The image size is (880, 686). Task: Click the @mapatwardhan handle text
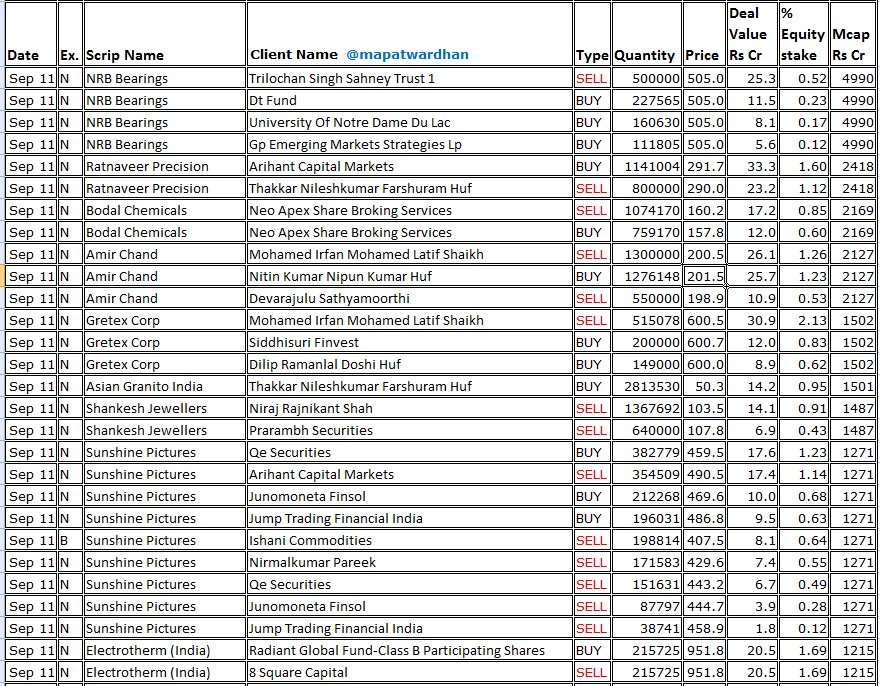coord(407,54)
